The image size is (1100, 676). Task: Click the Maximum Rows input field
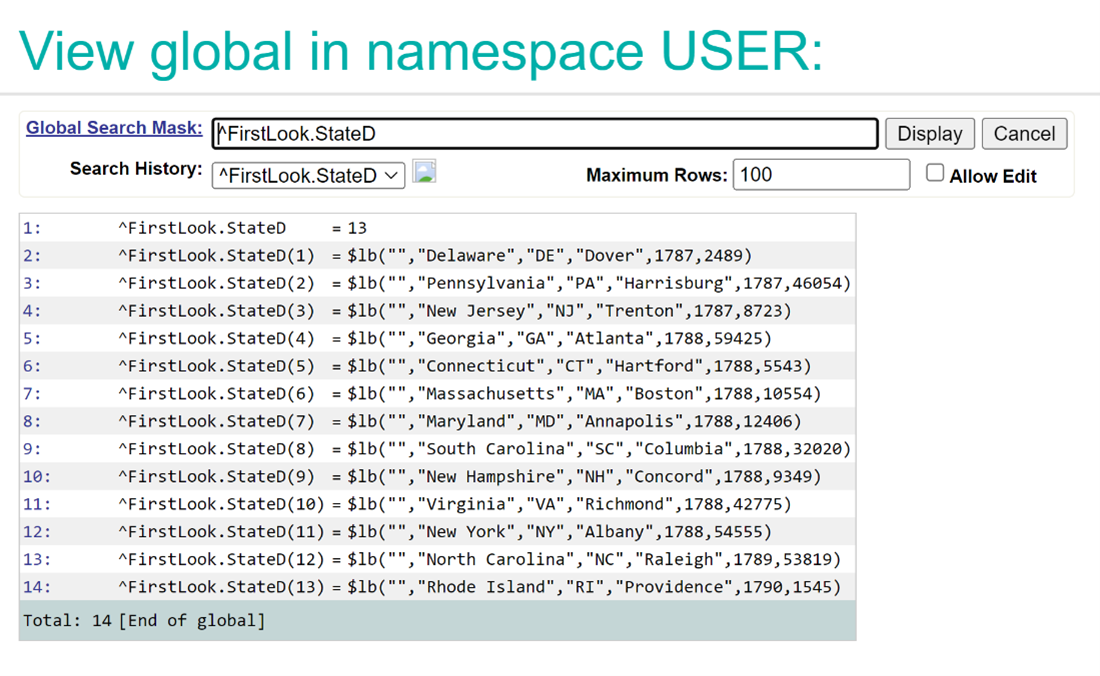[x=821, y=175]
